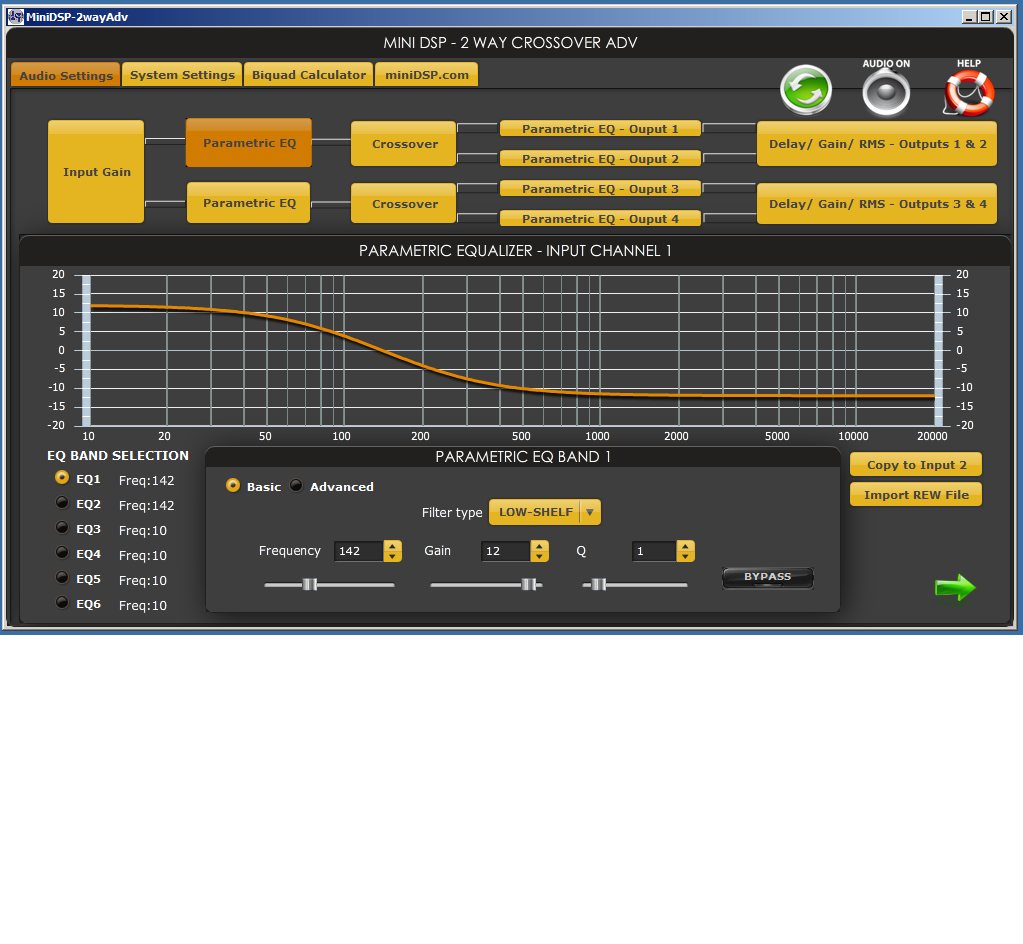The width and height of the screenshot is (1023, 944).
Task: Select the EQ3 band radio button
Action: tap(62, 527)
